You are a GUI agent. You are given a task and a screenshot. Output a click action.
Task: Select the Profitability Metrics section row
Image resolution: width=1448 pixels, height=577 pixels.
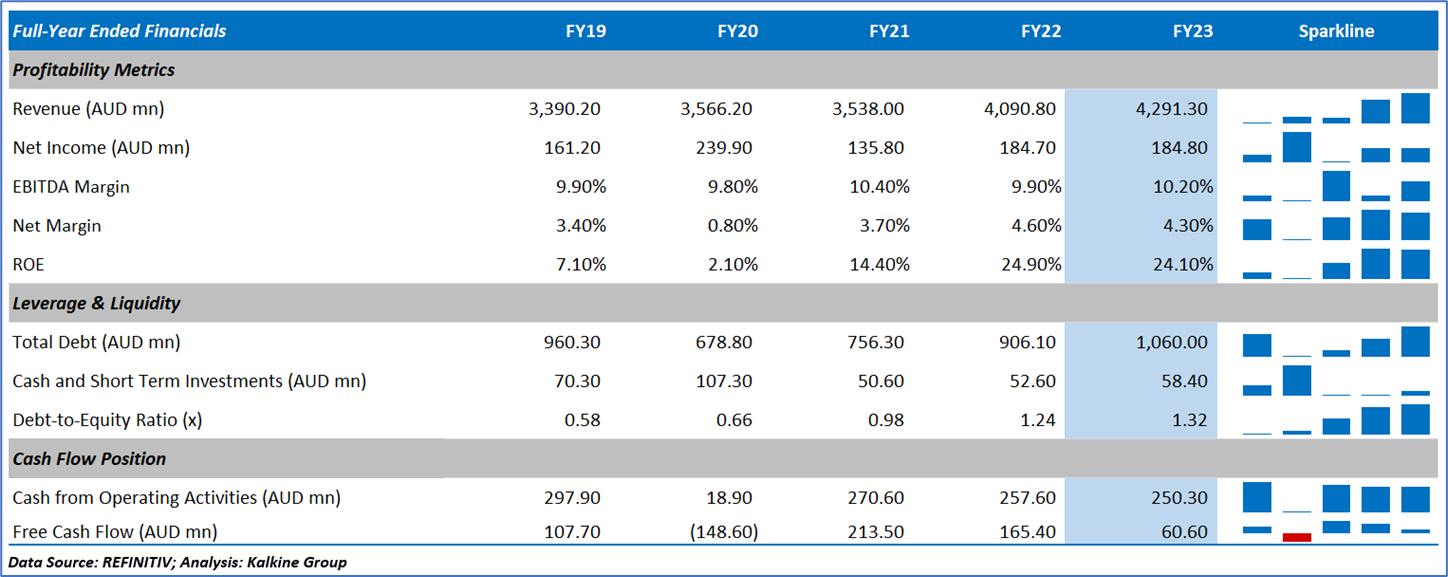[x=94, y=70]
